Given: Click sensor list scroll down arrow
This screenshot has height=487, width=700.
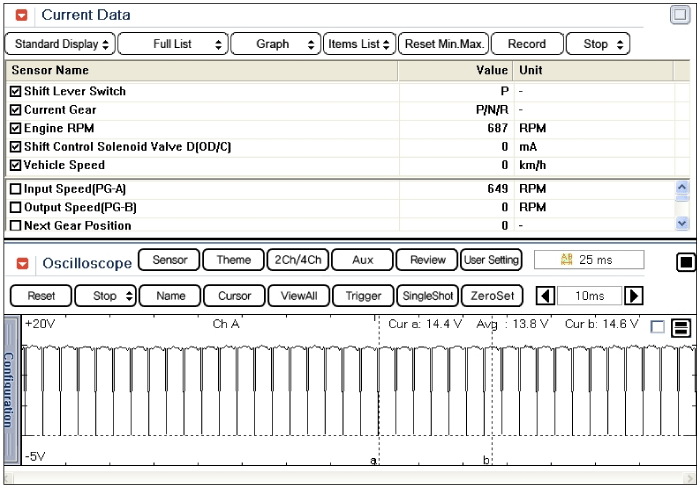Looking at the screenshot, I should (x=682, y=222).
